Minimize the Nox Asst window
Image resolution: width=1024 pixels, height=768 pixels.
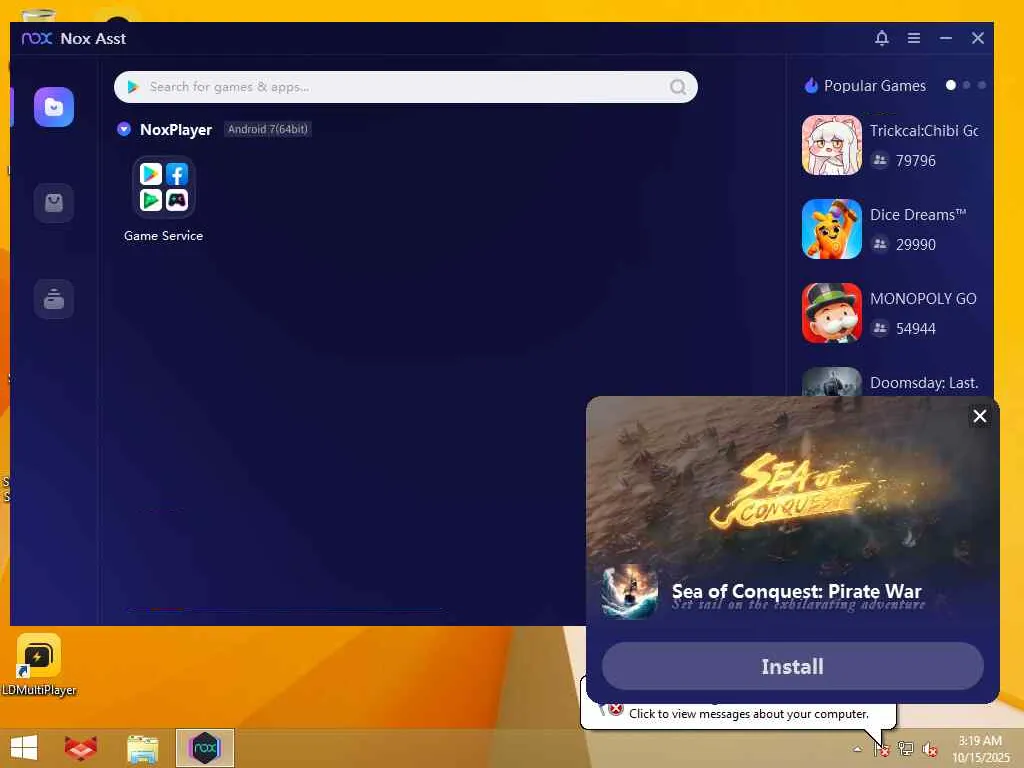(x=946, y=39)
